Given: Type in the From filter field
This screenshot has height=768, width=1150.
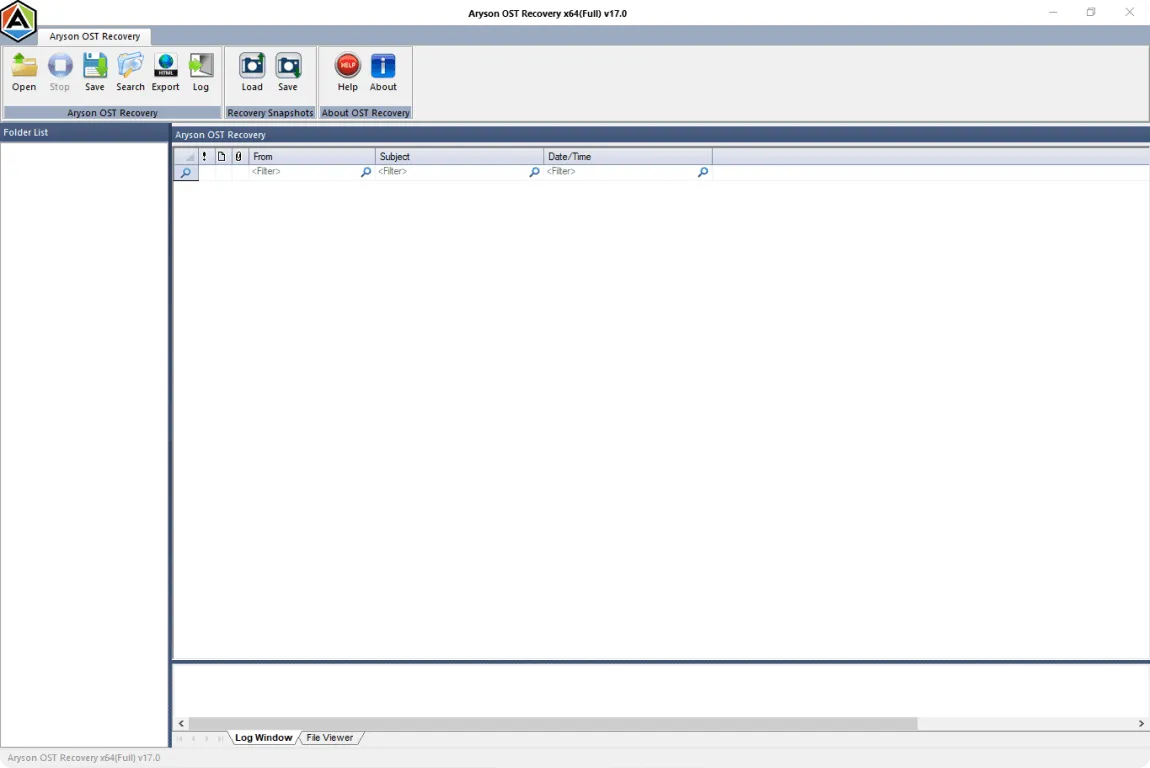Looking at the screenshot, I should click(300, 171).
